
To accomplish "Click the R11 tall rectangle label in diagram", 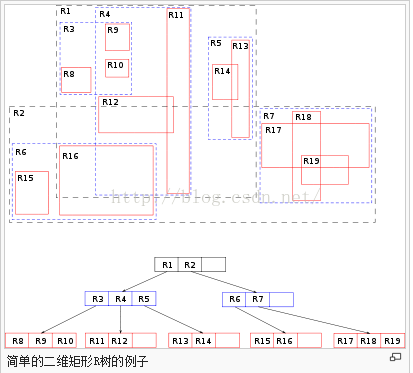I will click(x=176, y=15).
